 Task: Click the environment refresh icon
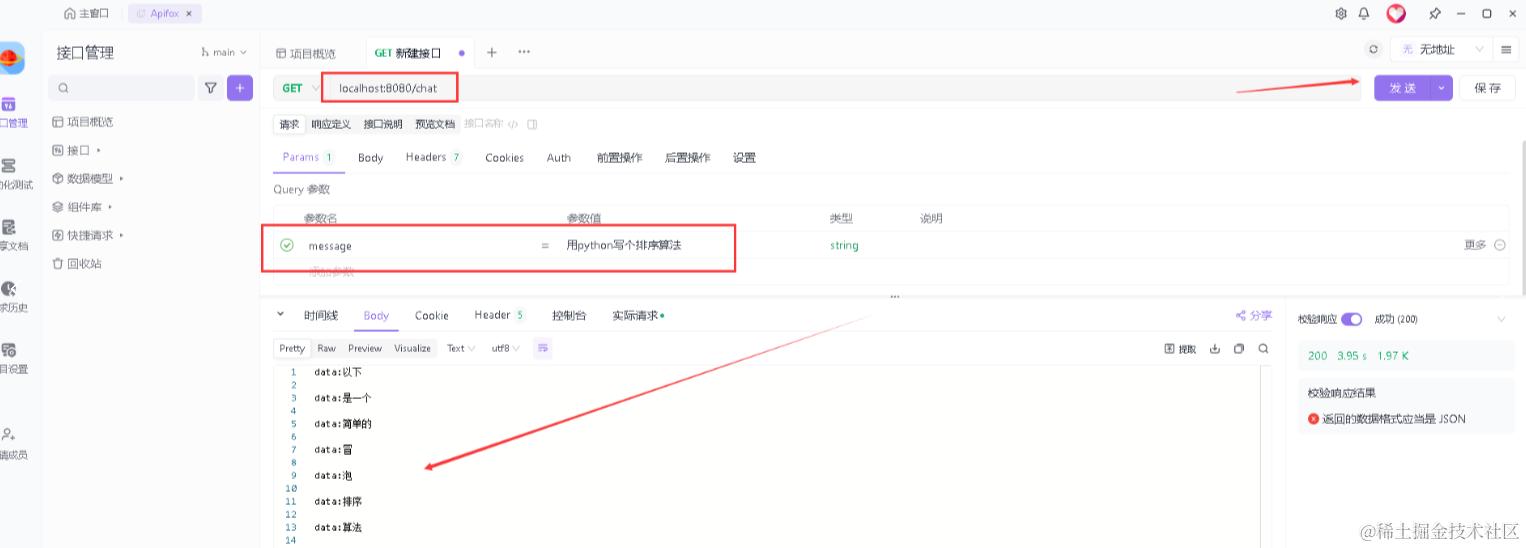click(x=1373, y=49)
